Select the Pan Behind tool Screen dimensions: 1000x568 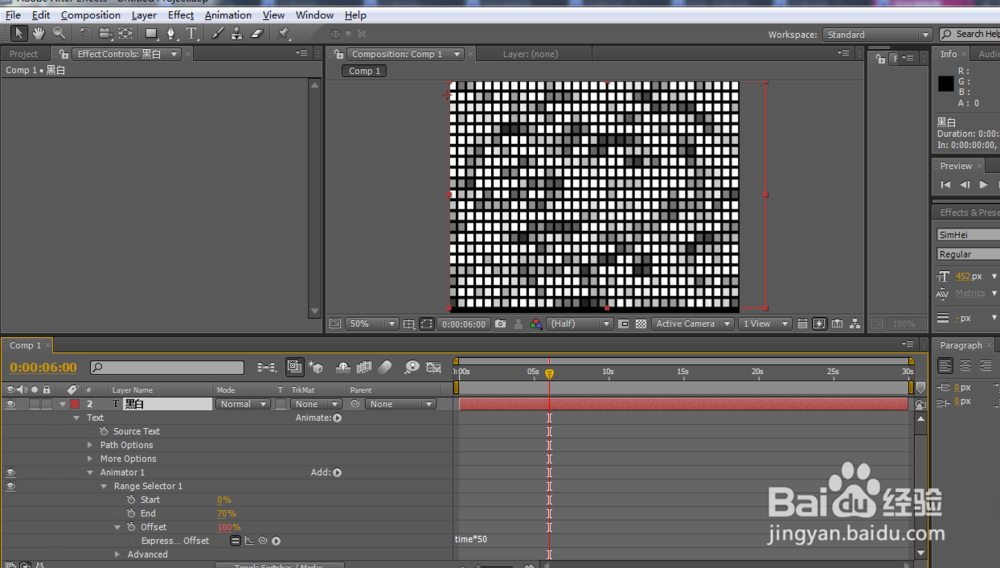pos(126,34)
